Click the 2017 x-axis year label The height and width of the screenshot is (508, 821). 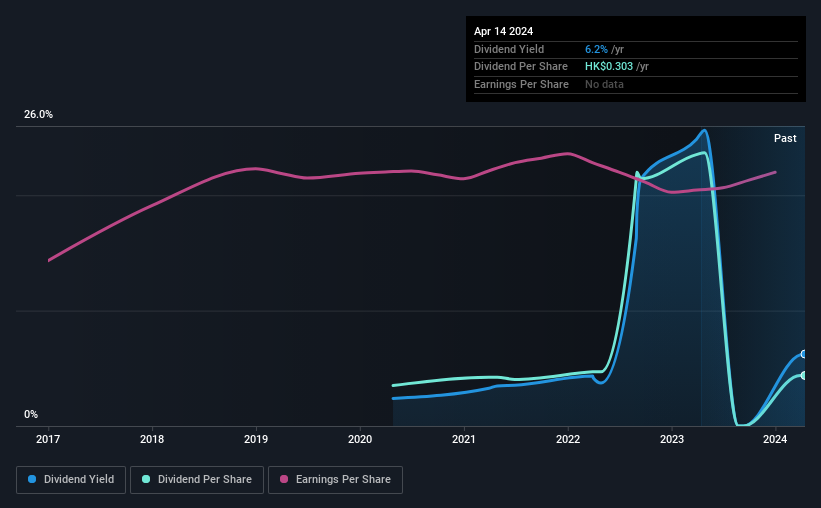point(49,438)
